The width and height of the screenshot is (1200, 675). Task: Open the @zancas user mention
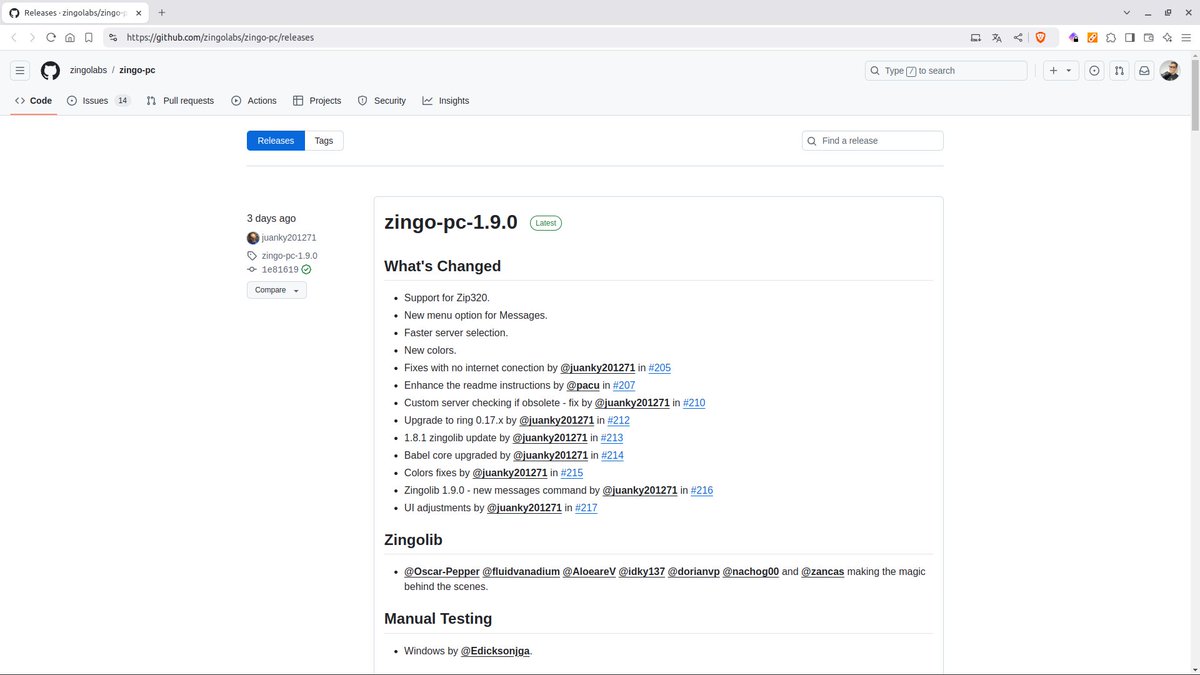pyautogui.click(x=823, y=572)
